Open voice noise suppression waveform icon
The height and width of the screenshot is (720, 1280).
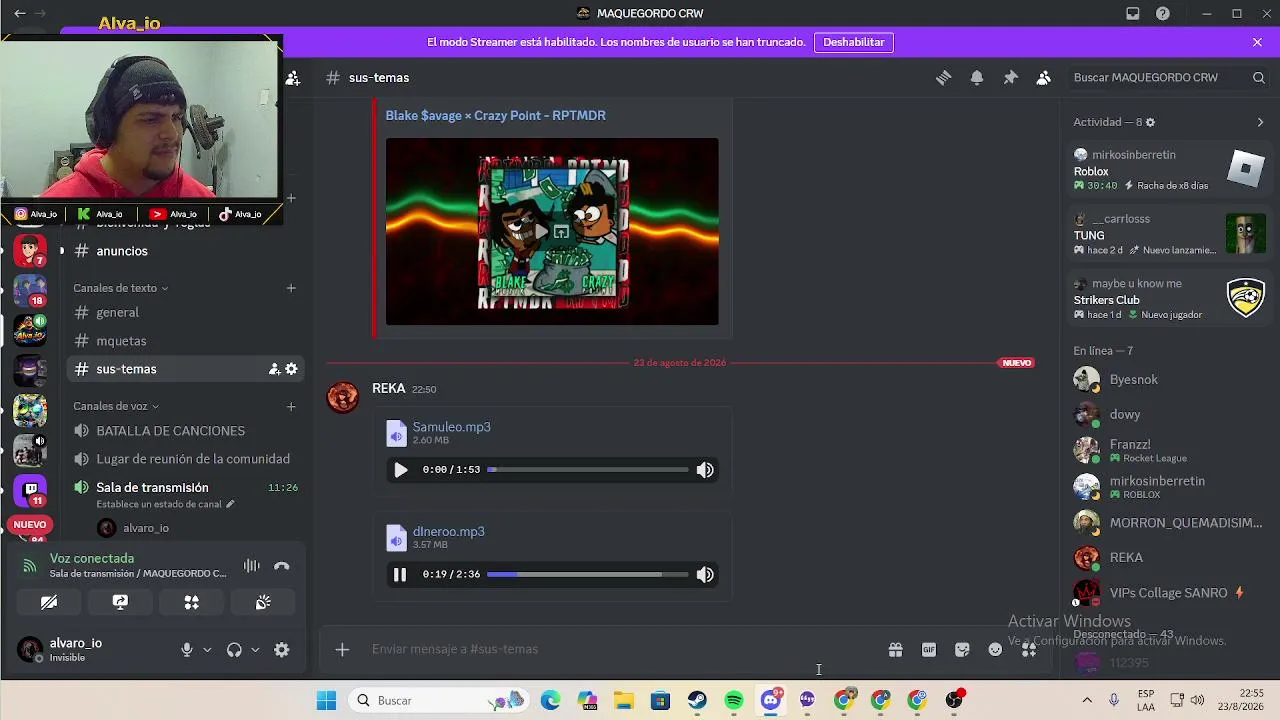(x=251, y=566)
